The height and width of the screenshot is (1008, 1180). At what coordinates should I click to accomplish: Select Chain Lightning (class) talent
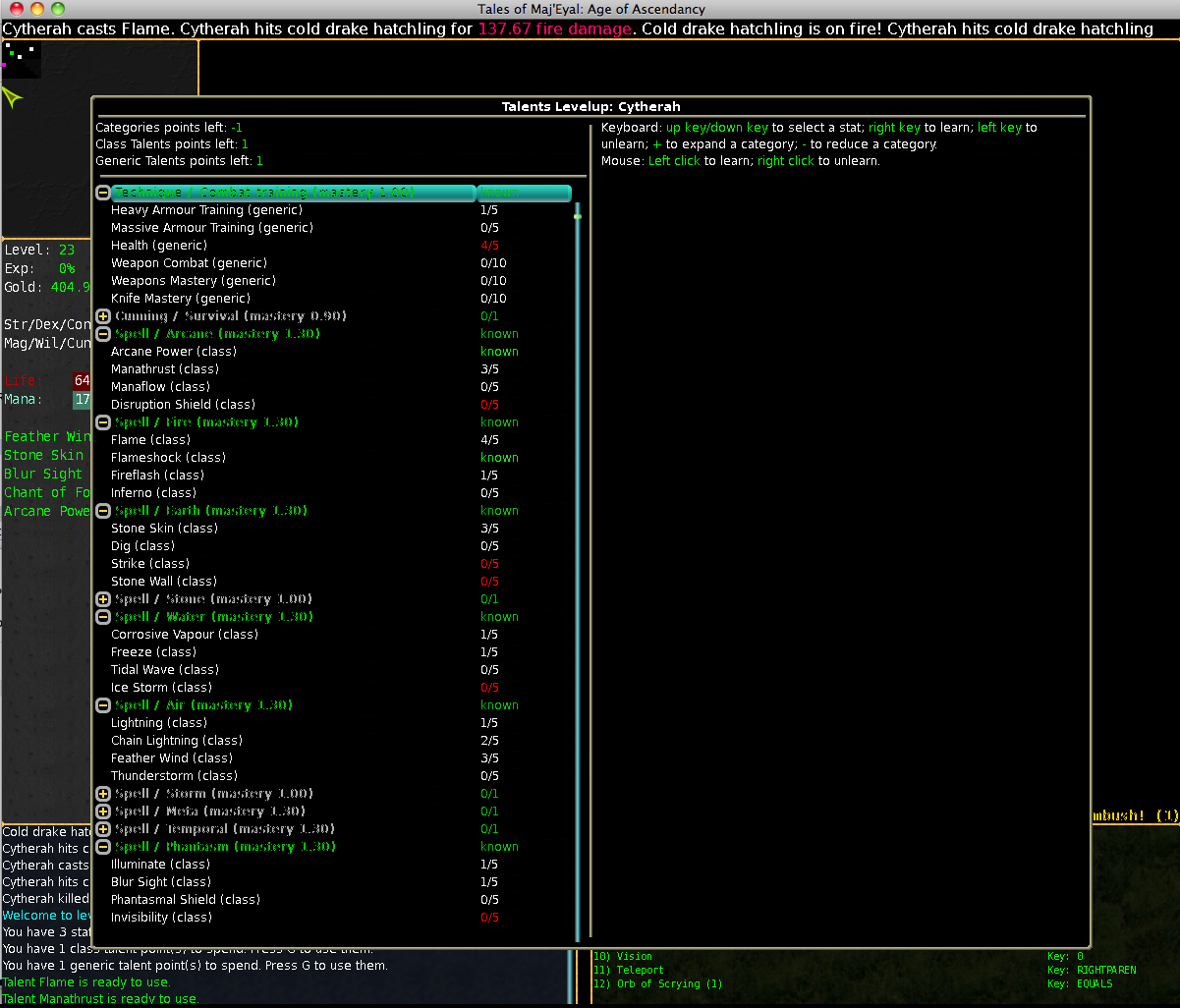341,741
